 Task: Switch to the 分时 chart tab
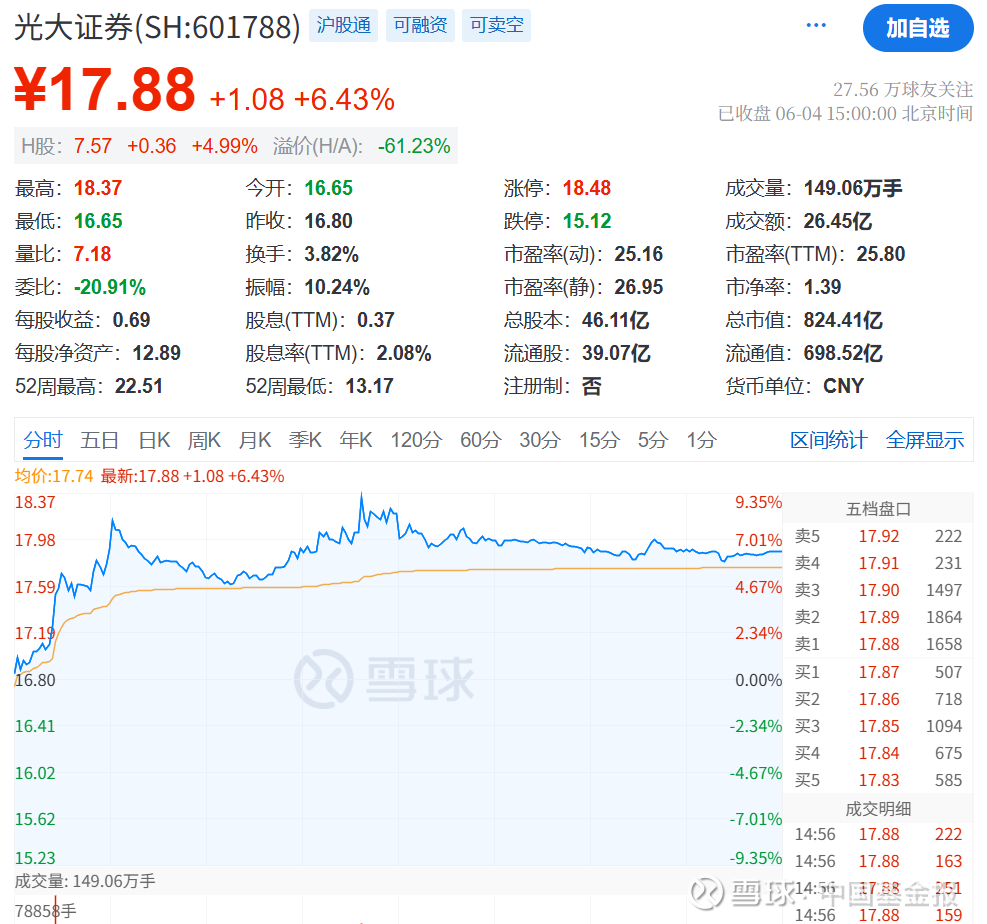43,439
